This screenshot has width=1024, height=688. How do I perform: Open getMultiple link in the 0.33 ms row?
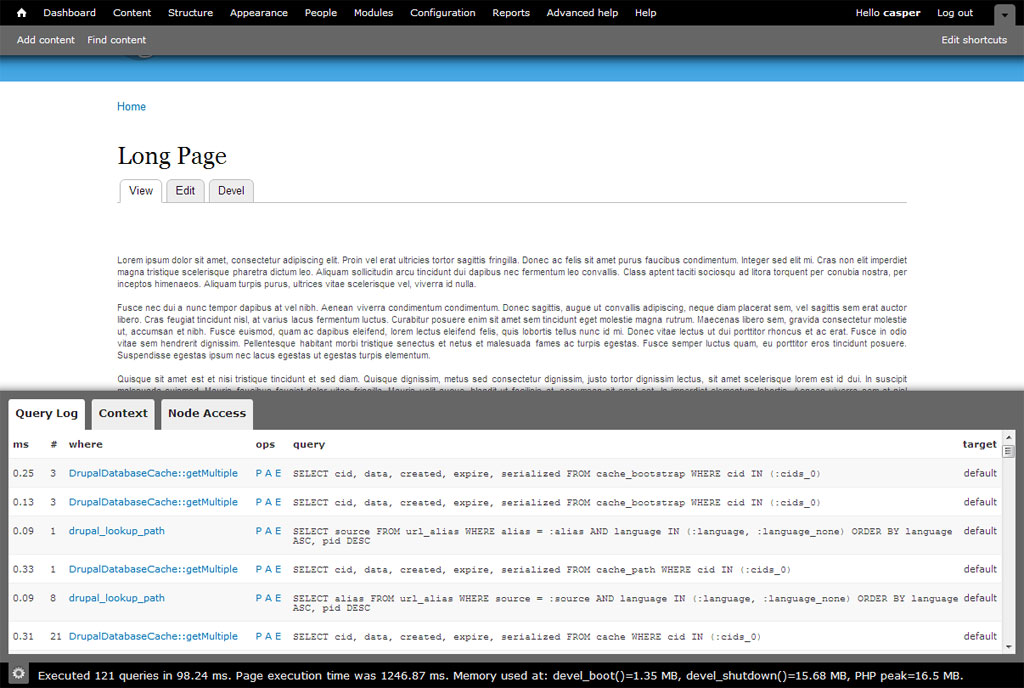pos(153,569)
